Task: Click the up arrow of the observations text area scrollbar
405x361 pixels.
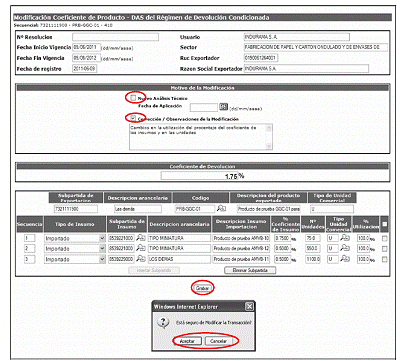Action: (269, 127)
